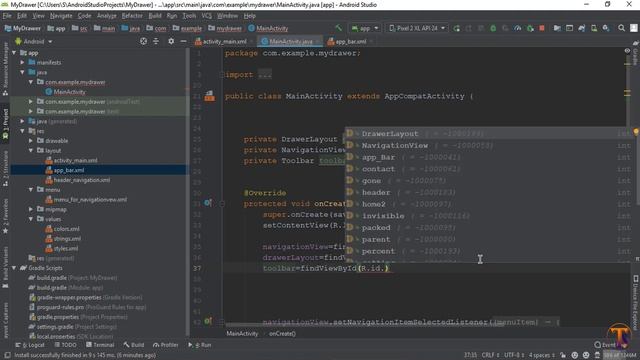Collapse the Gradle Scripts node
The height and width of the screenshot is (360, 640).
[x=14, y=268]
